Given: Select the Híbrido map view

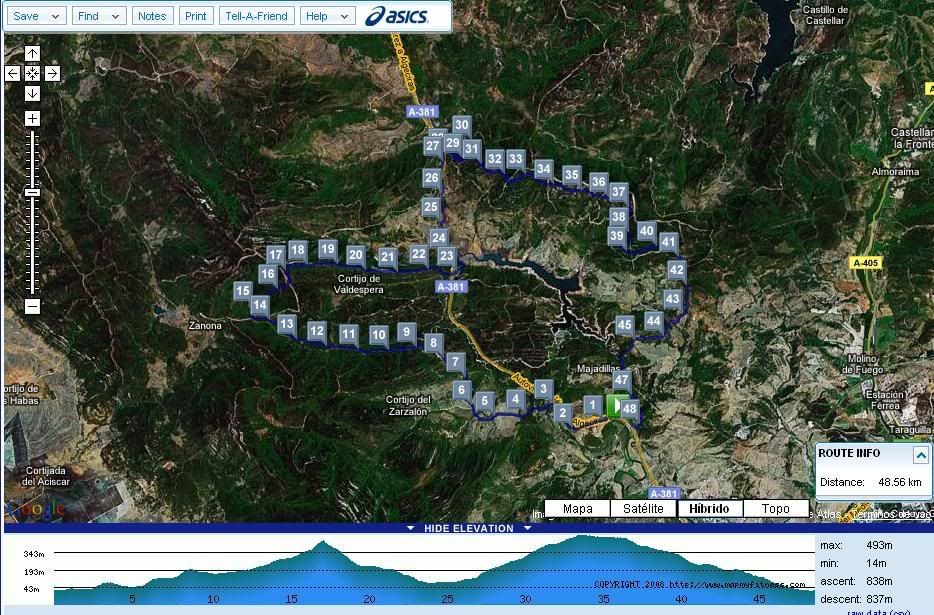Looking at the screenshot, I should pyautogui.click(x=709, y=508).
